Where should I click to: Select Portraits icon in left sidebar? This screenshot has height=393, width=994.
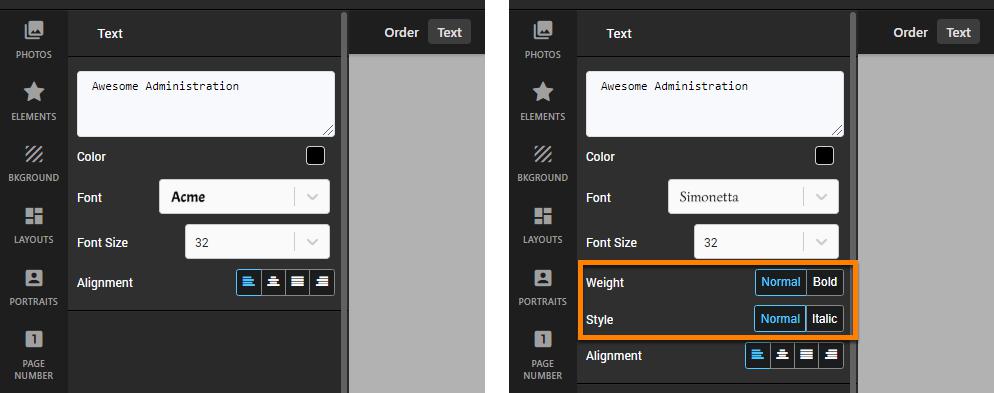[34, 278]
